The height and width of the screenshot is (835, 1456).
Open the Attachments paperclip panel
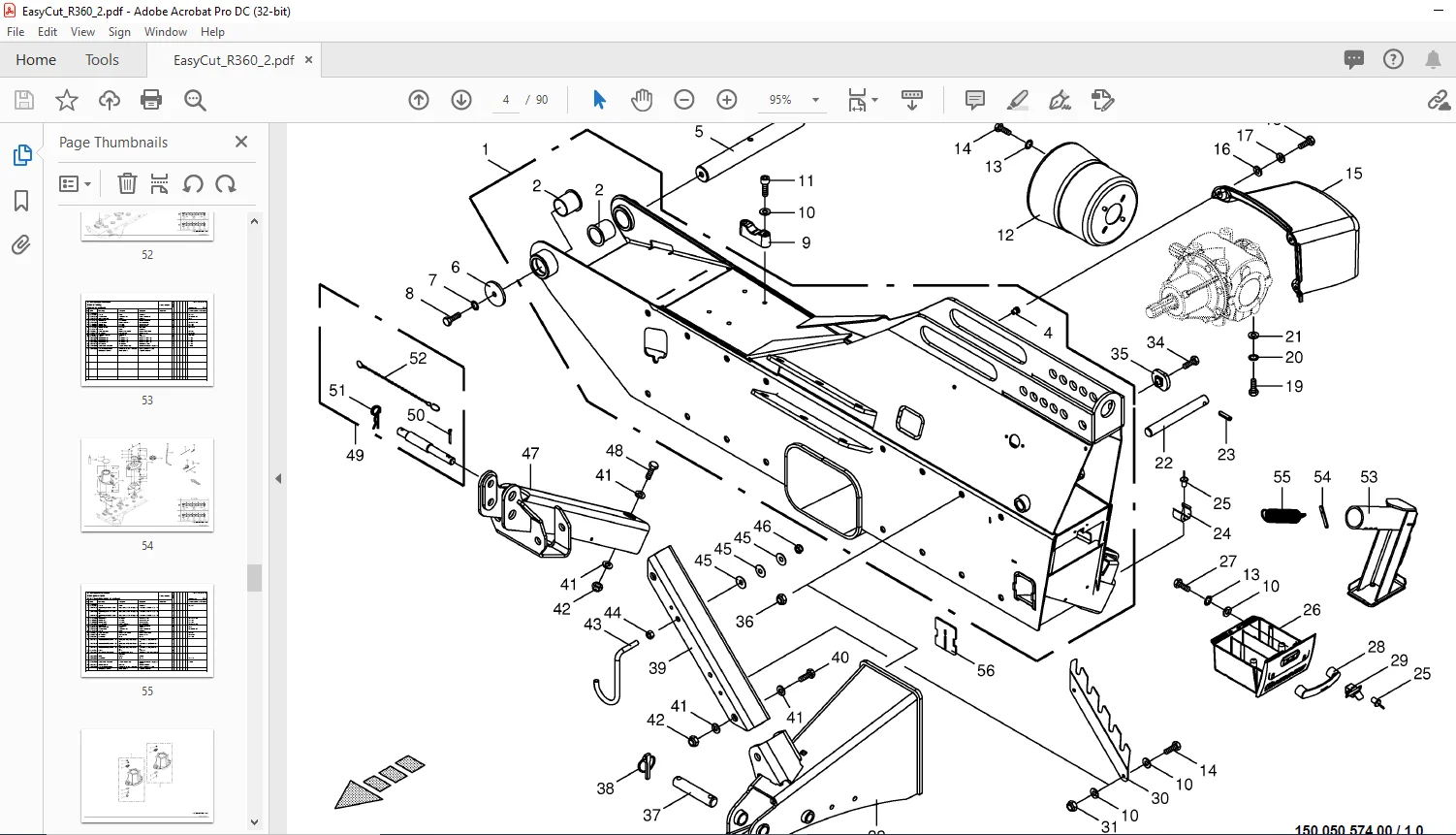tap(21, 245)
